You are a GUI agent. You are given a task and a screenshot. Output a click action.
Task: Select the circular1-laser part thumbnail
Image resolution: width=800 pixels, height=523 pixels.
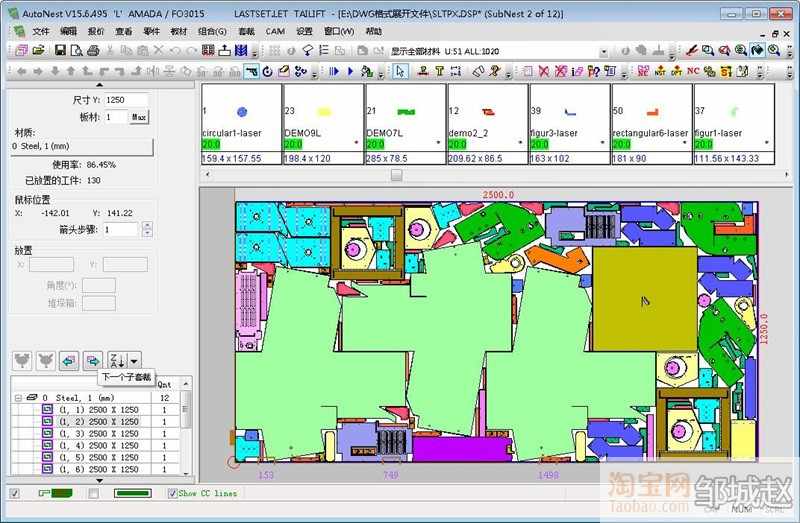click(x=242, y=124)
